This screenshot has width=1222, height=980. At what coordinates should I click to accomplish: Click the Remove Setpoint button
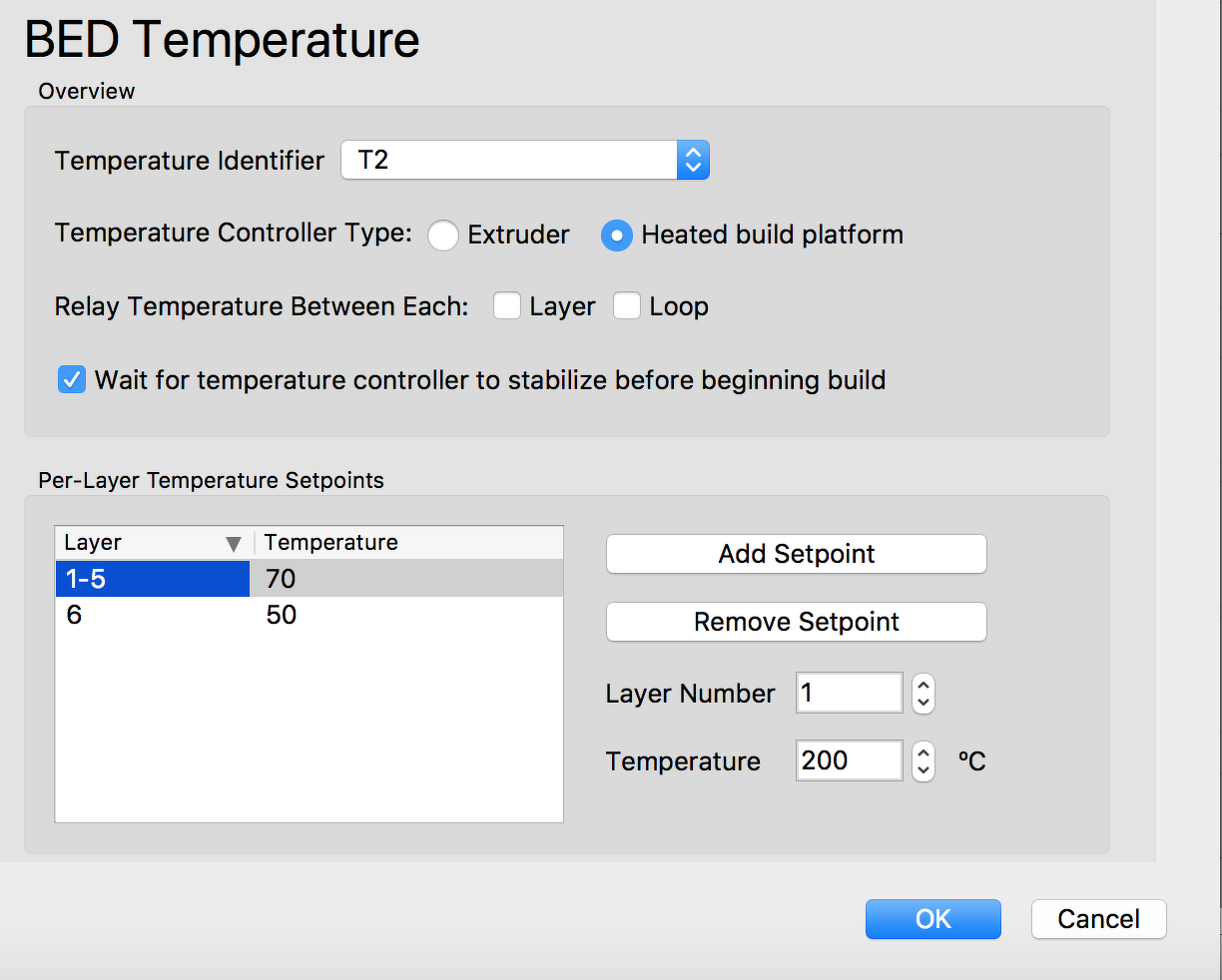tap(796, 622)
